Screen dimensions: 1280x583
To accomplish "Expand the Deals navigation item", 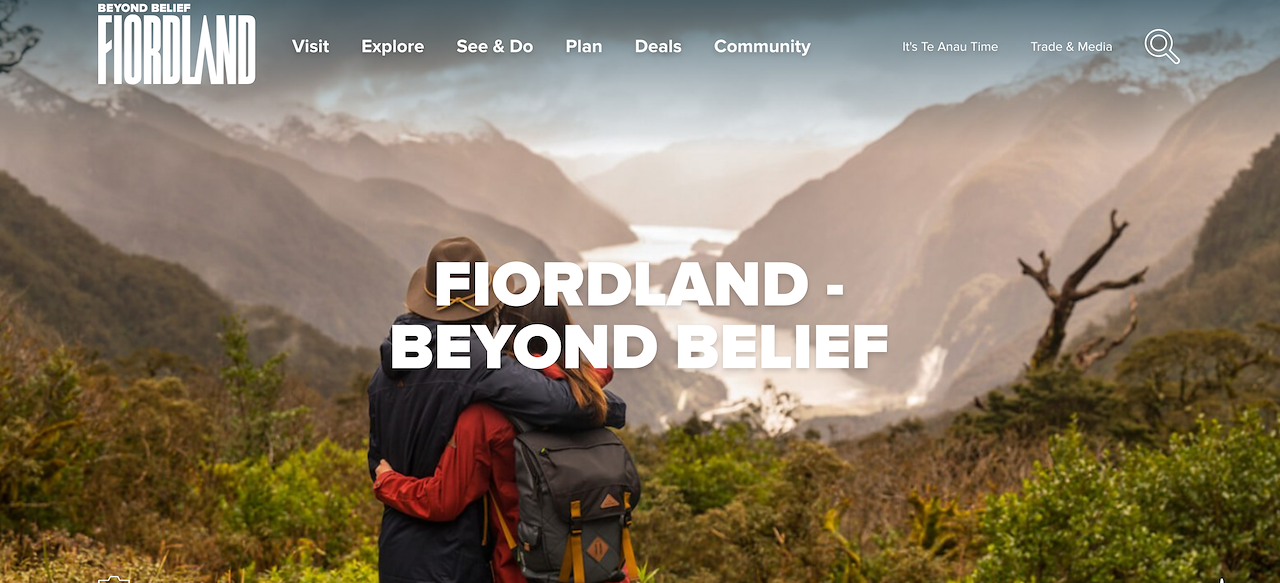I will click(658, 46).
